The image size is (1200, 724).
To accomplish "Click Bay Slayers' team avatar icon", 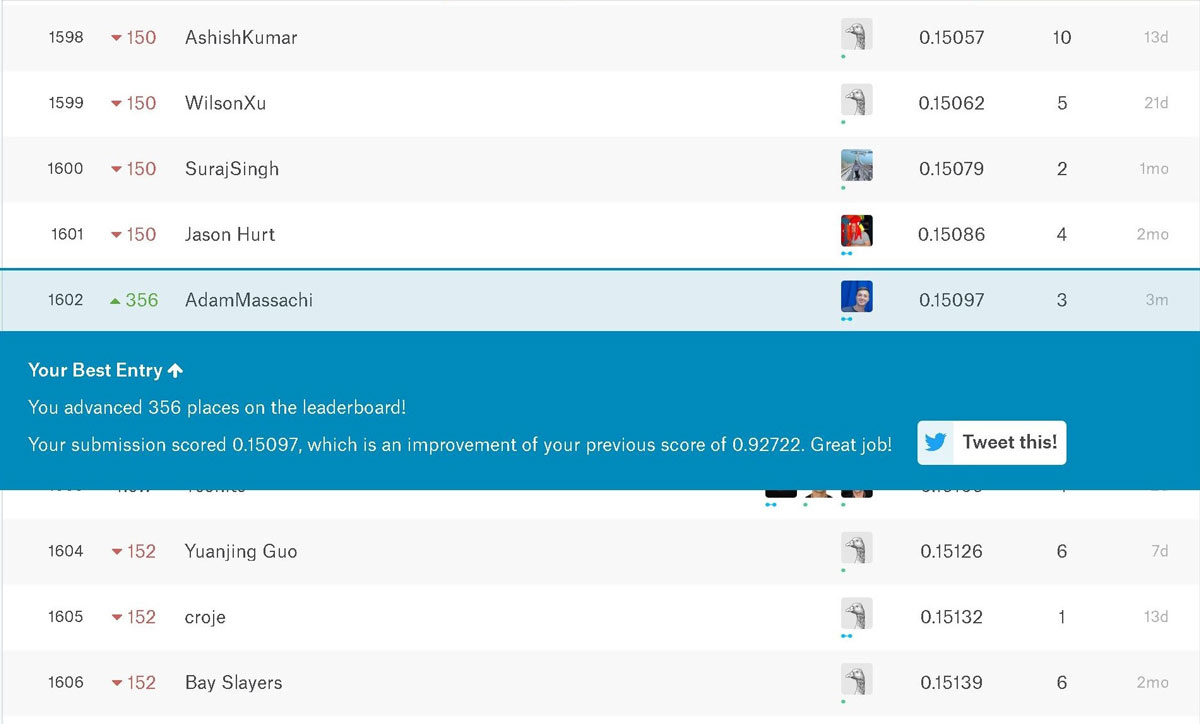I will pos(856,680).
